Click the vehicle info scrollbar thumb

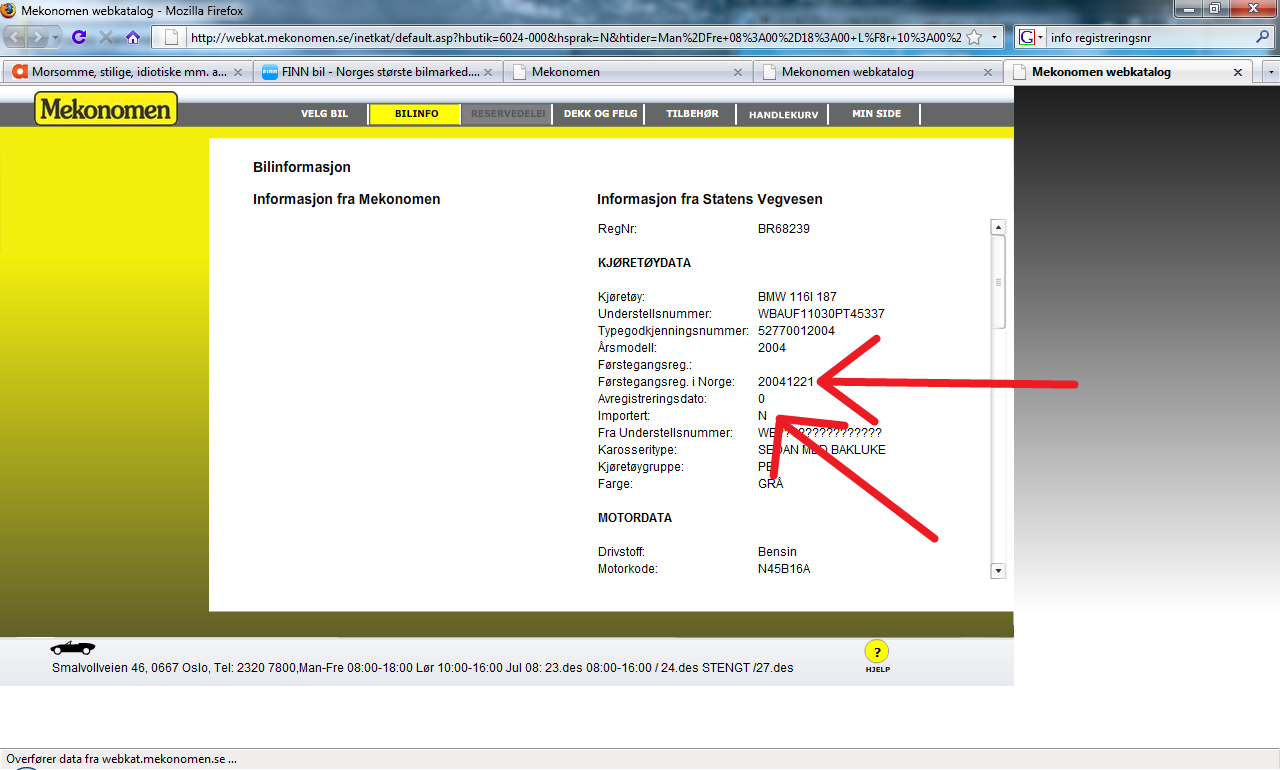(998, 281)
